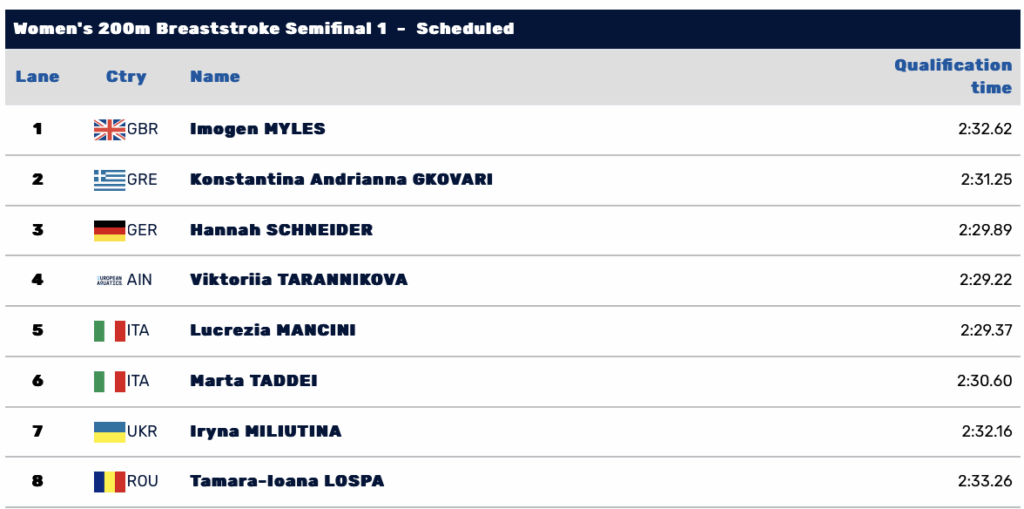Click the Ukraine flag icon
The width and height of the screenshot is (1024, 509).
click(109, 431)
